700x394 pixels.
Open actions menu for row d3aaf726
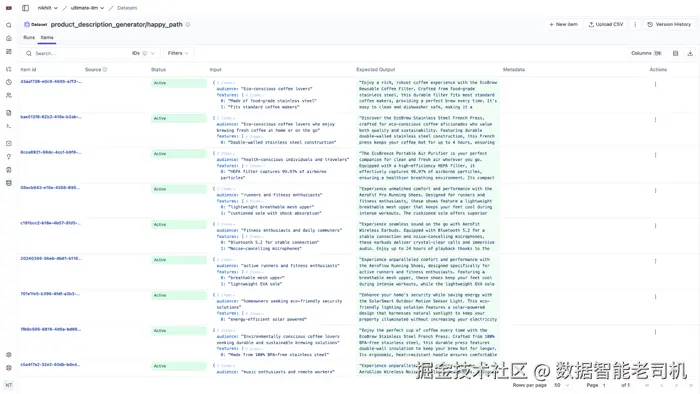pos(655,84)
